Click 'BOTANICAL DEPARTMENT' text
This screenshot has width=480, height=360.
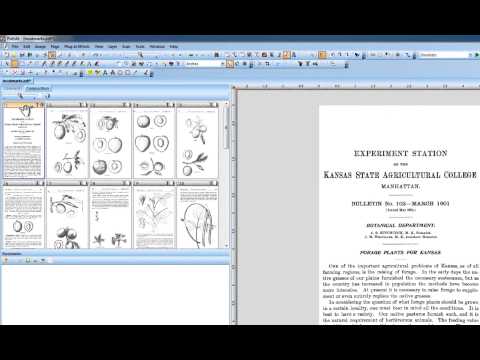point(400,225)
